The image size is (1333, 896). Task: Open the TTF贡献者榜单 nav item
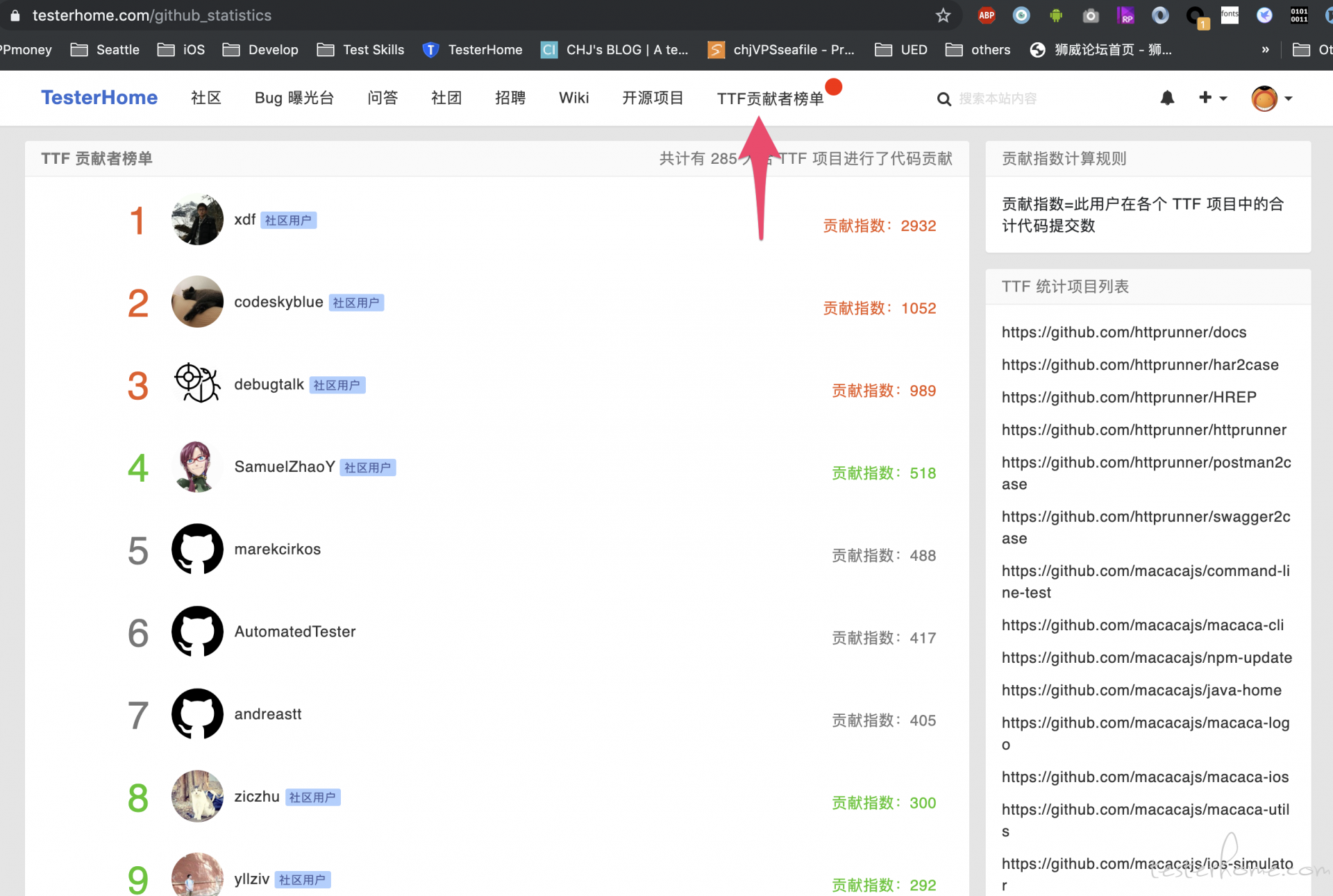point(770,99)
